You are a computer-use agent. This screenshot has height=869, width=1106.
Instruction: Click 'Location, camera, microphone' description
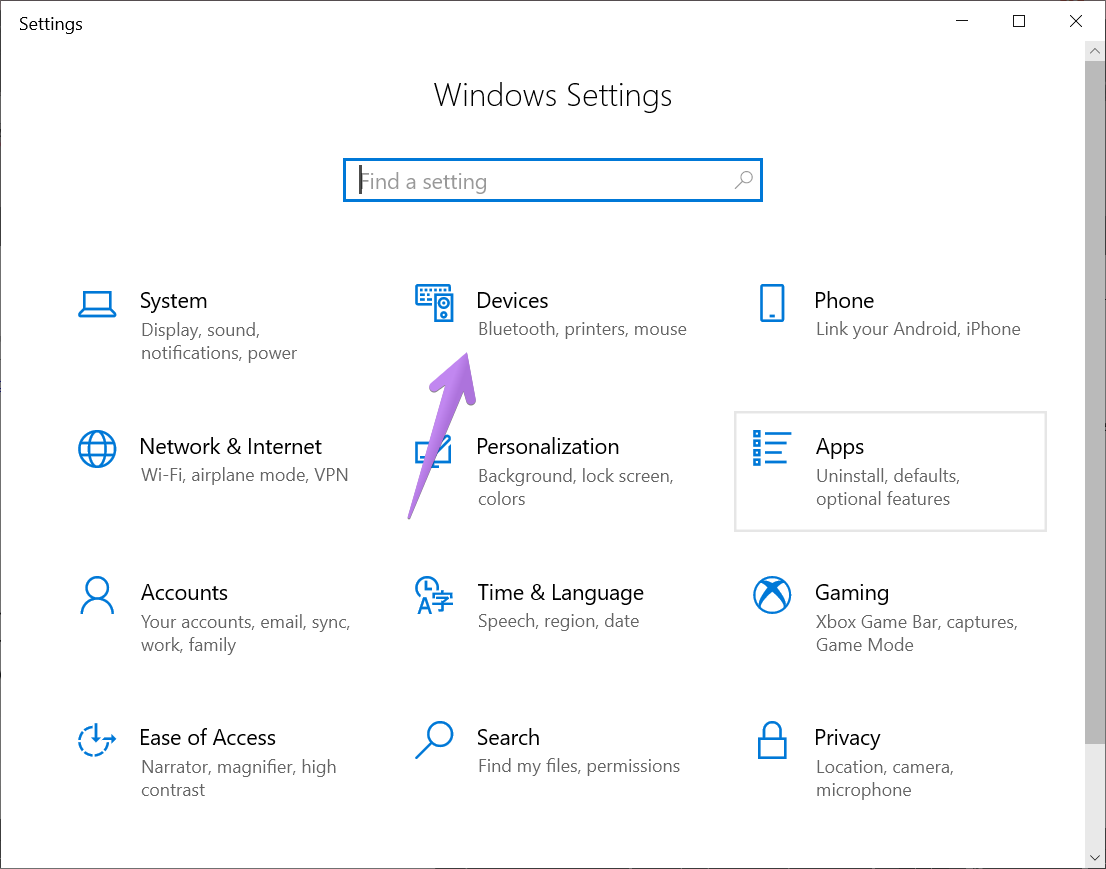click(x=885, y=778)
